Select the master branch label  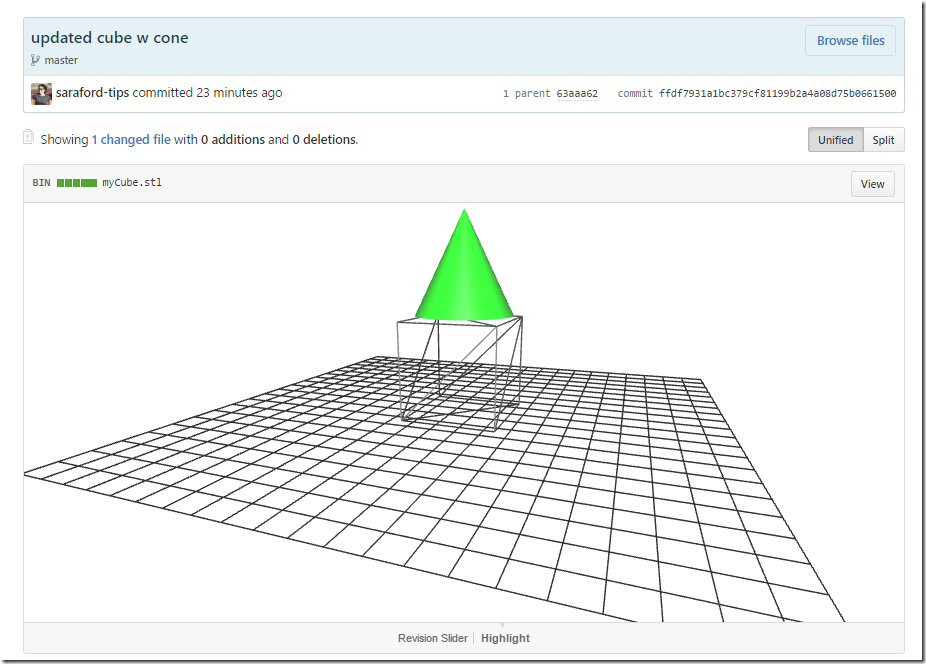click(61, 60)
